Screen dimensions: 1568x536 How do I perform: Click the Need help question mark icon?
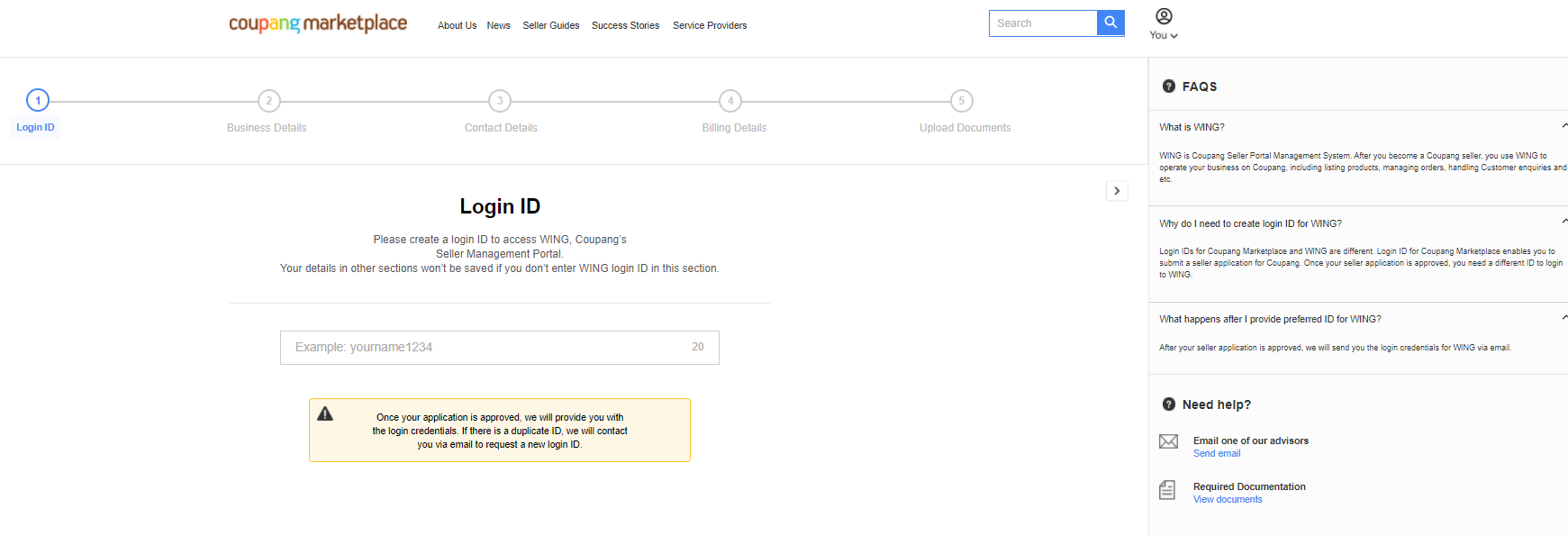(1169, 404)
